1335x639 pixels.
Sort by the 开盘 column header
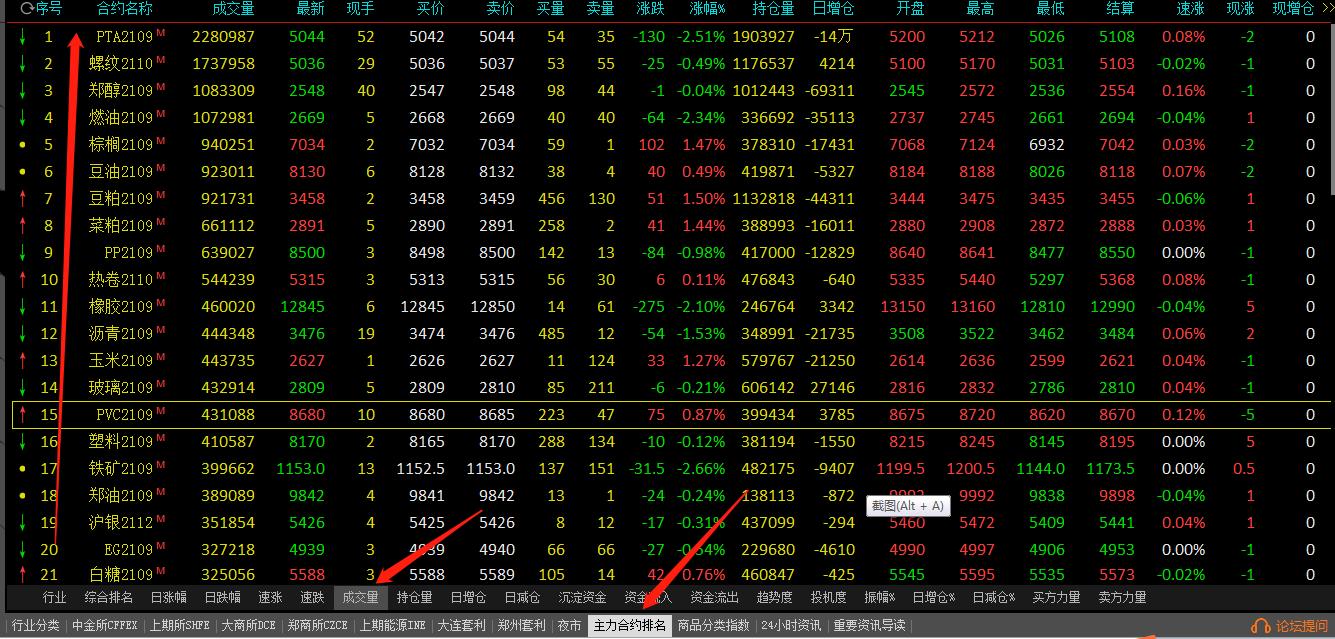point(911,9)
